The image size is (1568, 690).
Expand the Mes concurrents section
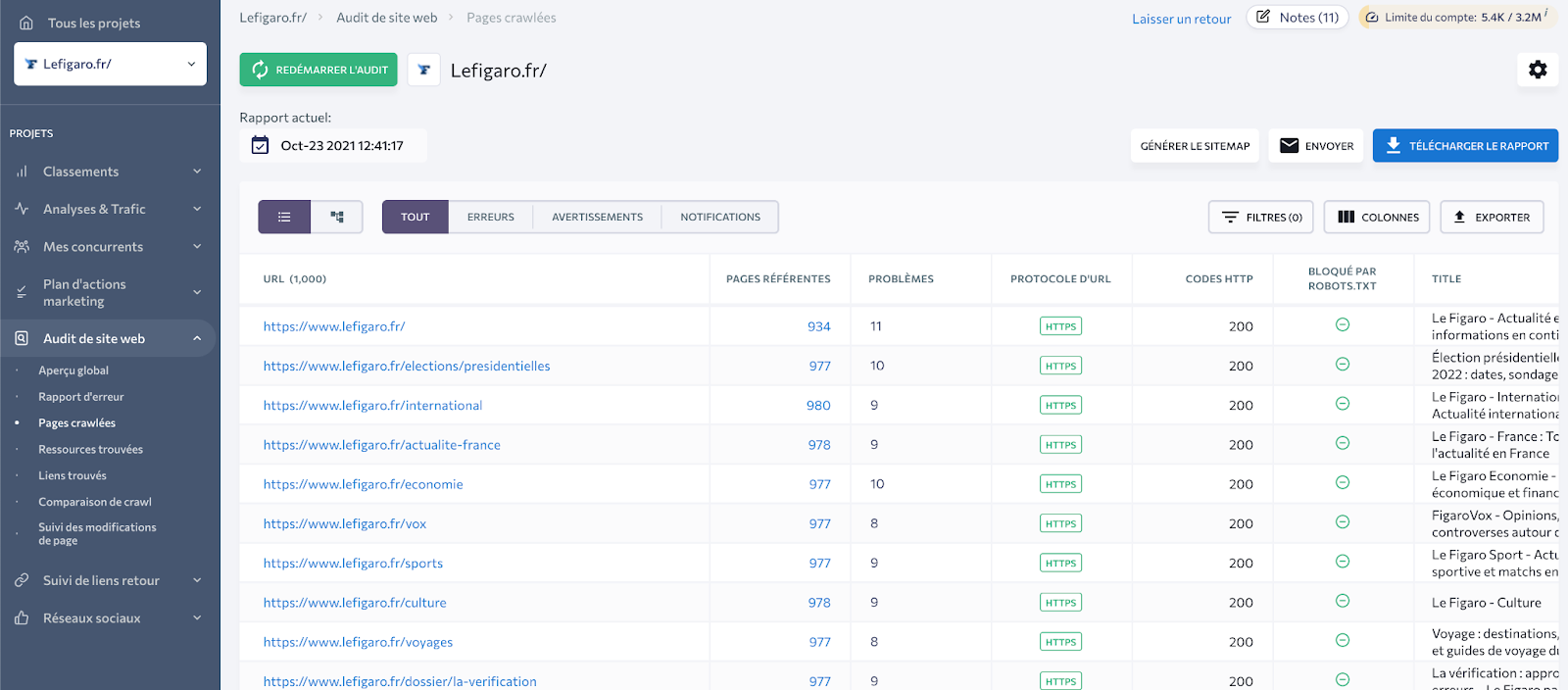click(x=197, y=247)
